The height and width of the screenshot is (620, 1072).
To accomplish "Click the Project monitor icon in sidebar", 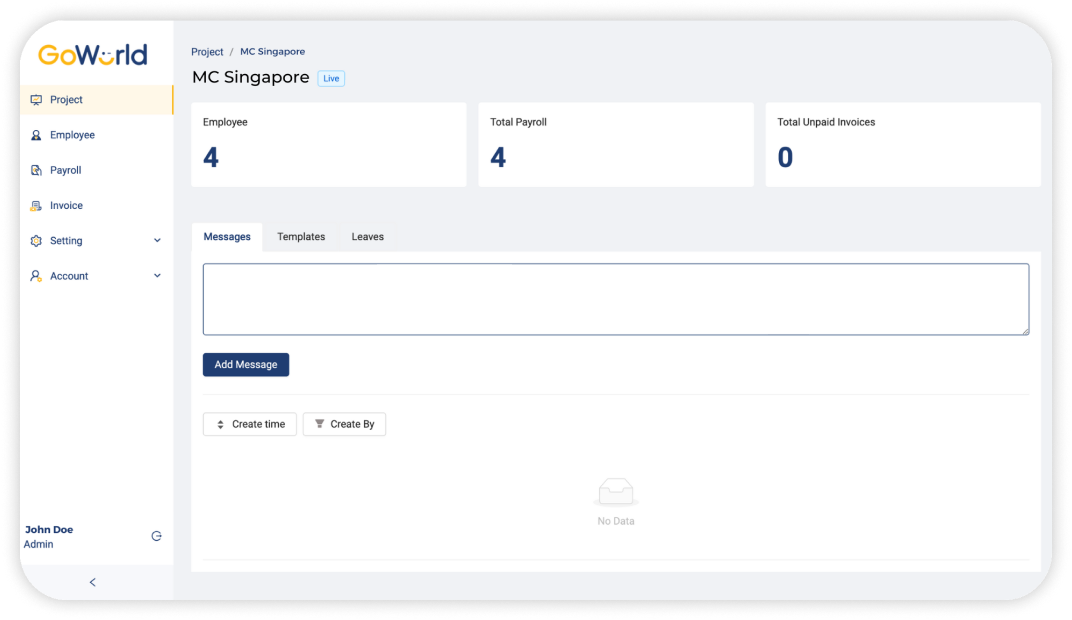I will coord(36,100).
